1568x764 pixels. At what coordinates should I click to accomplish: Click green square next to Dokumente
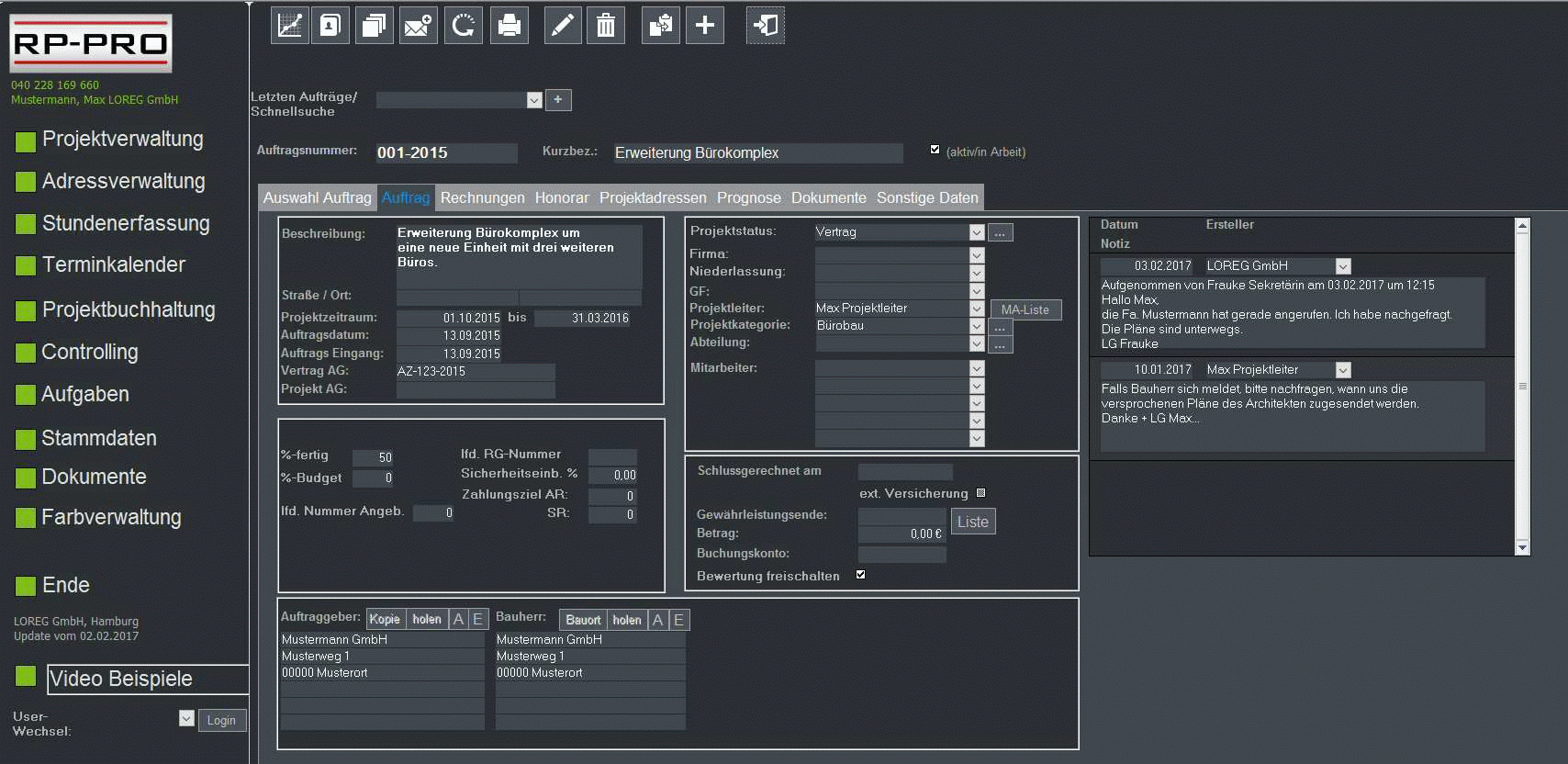point(26,477)
